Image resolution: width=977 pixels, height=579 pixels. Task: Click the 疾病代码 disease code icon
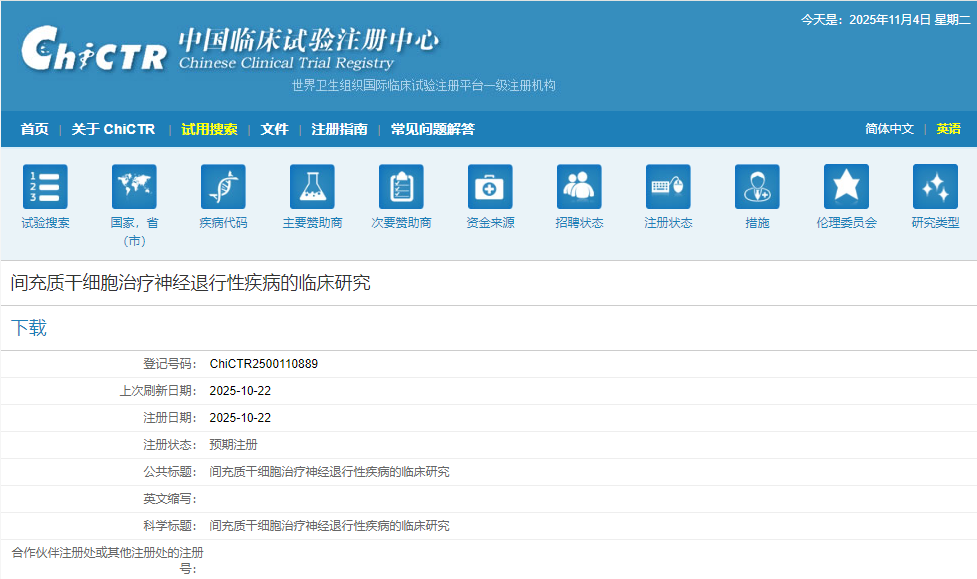coord(222,187)
